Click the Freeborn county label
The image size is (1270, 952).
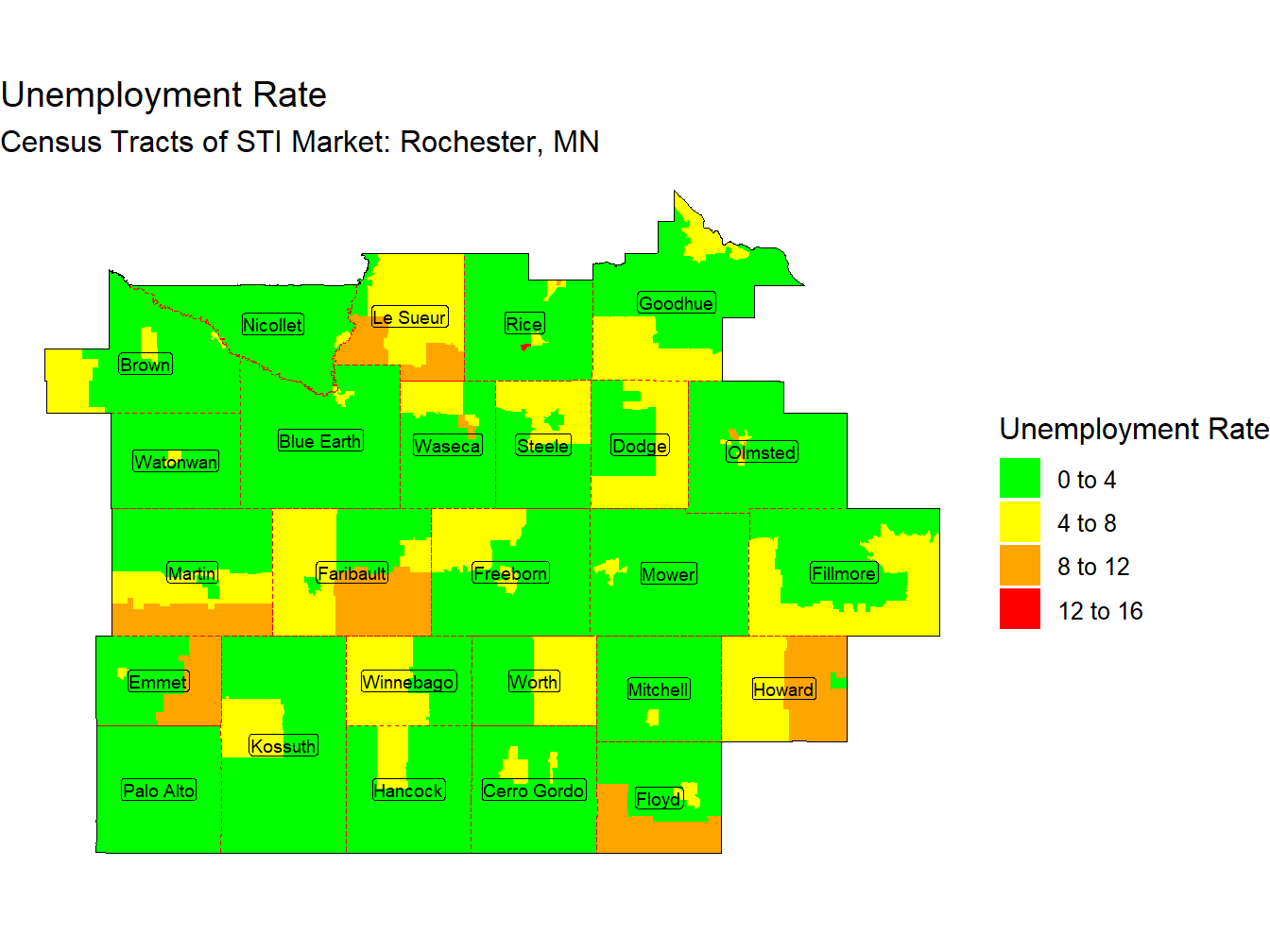(510, 573)
